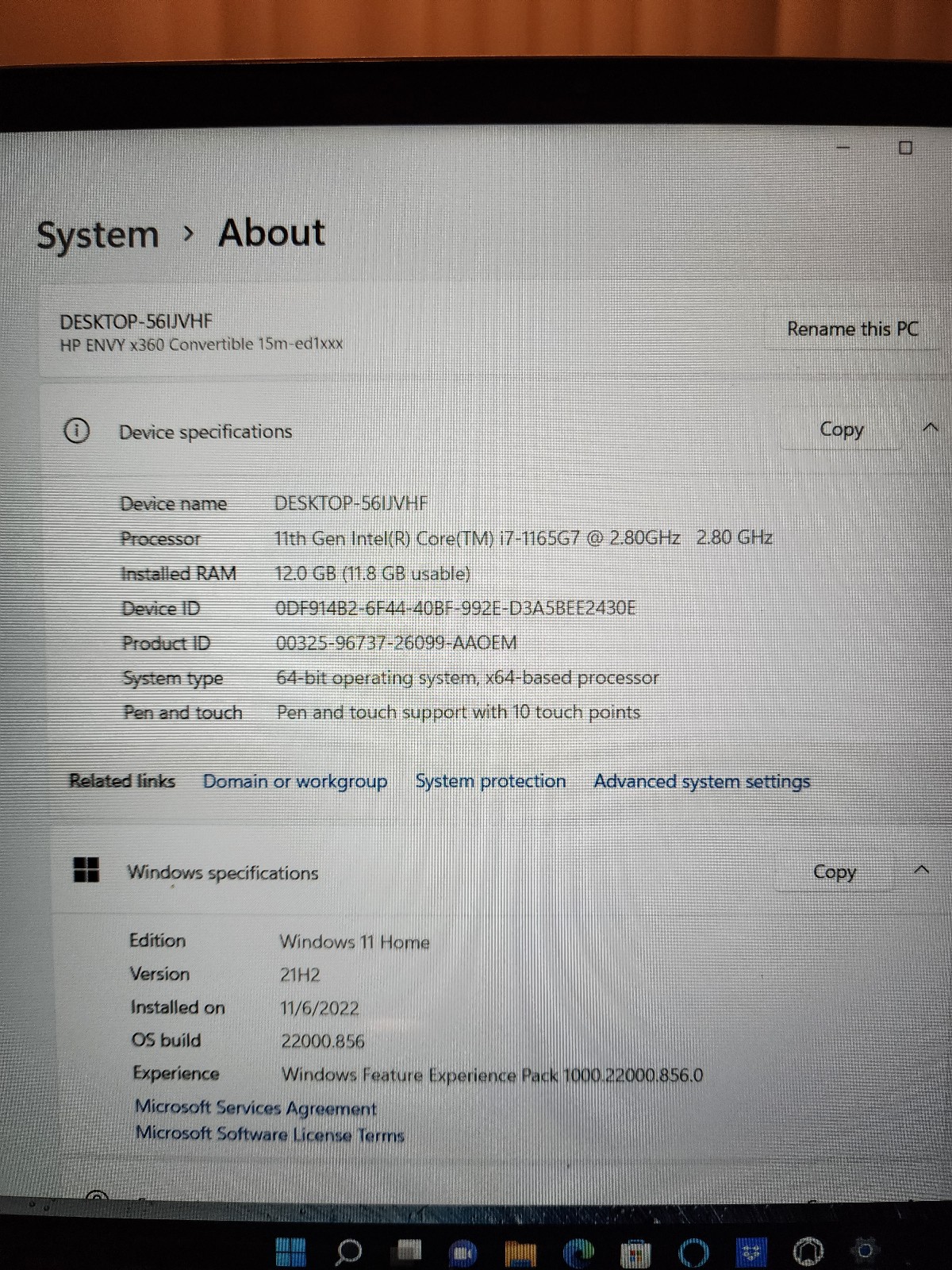952x1270 pixels.
Task: Collapse the Device specifications section
Action: pyautogui.click(x=931, y=428)
